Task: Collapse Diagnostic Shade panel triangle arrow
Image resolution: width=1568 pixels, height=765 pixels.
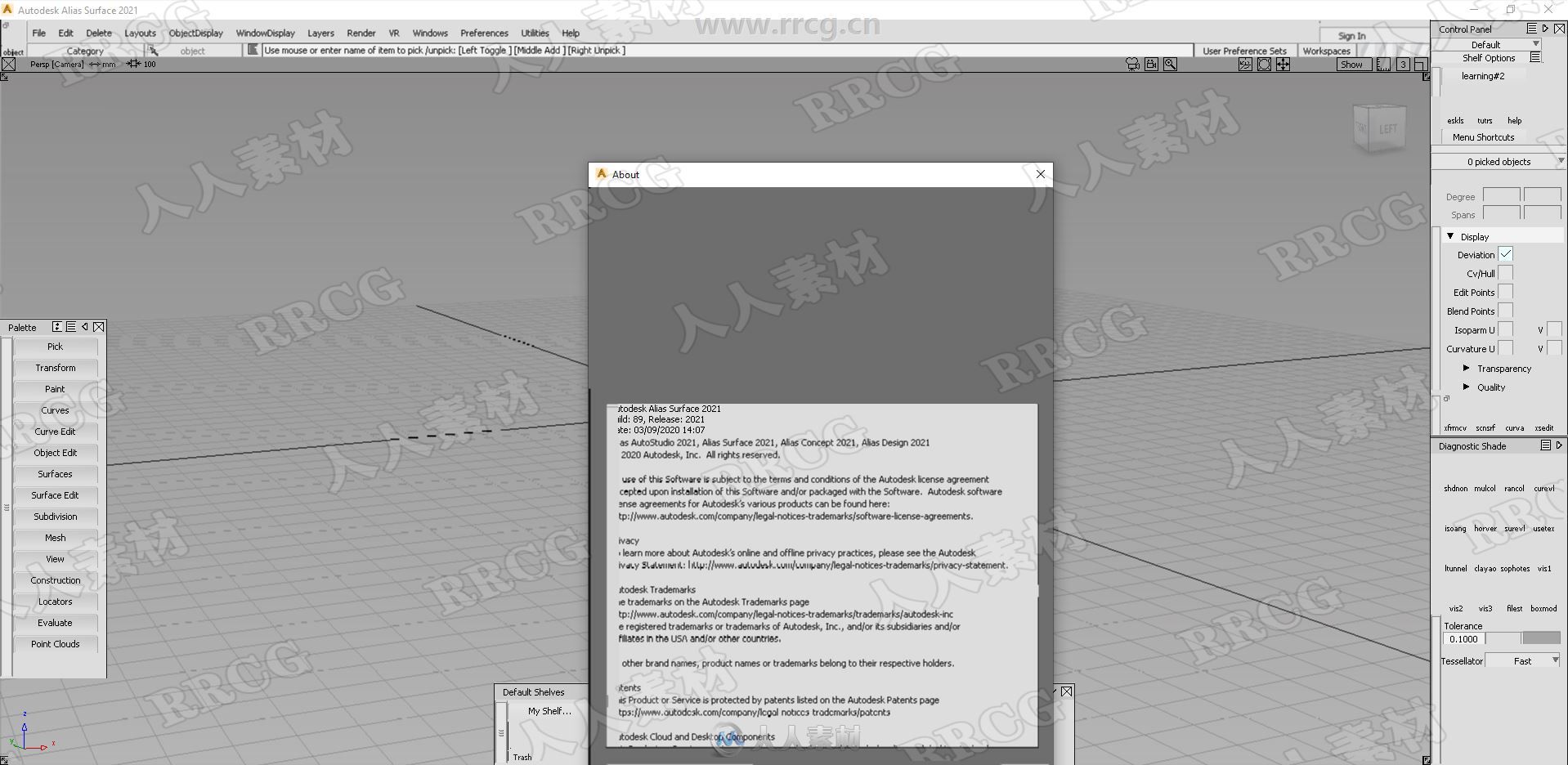Action: click(x=1559, y=446)
